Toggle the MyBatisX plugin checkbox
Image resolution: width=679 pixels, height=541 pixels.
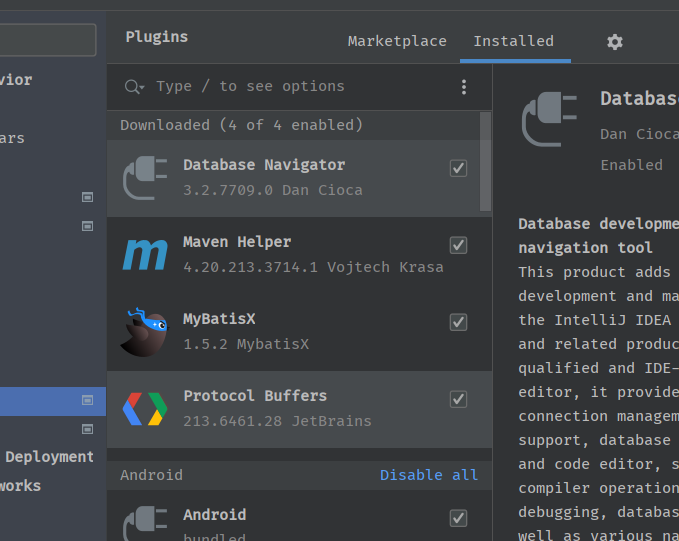pyautogui.click(x=458, y=322)
